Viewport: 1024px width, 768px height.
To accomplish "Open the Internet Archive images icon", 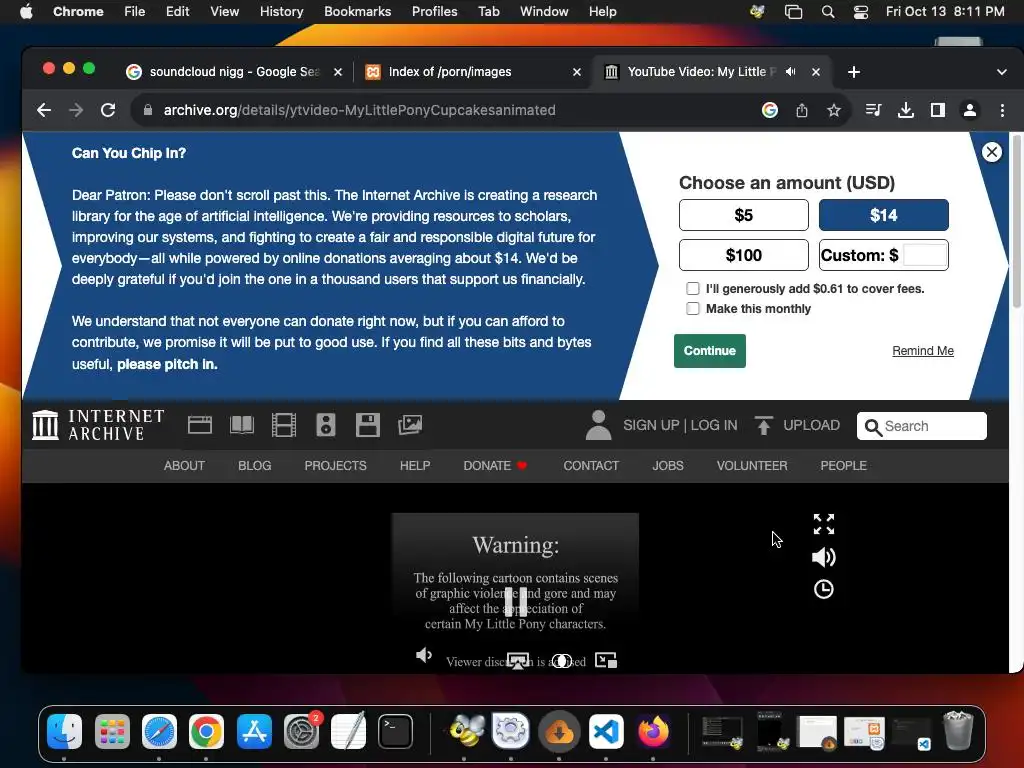I will coord(409,425).
